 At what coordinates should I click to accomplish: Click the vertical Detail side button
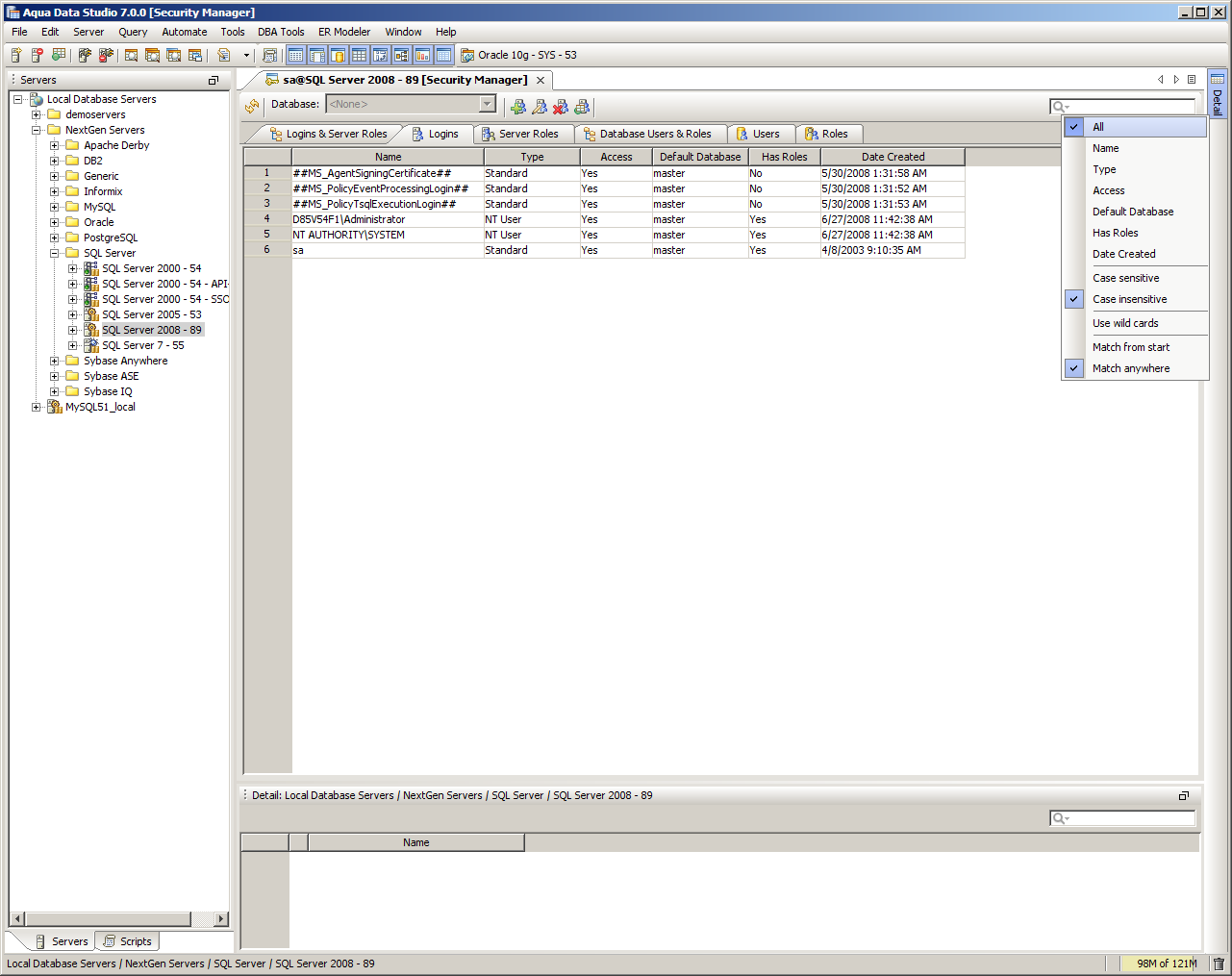1218,93
